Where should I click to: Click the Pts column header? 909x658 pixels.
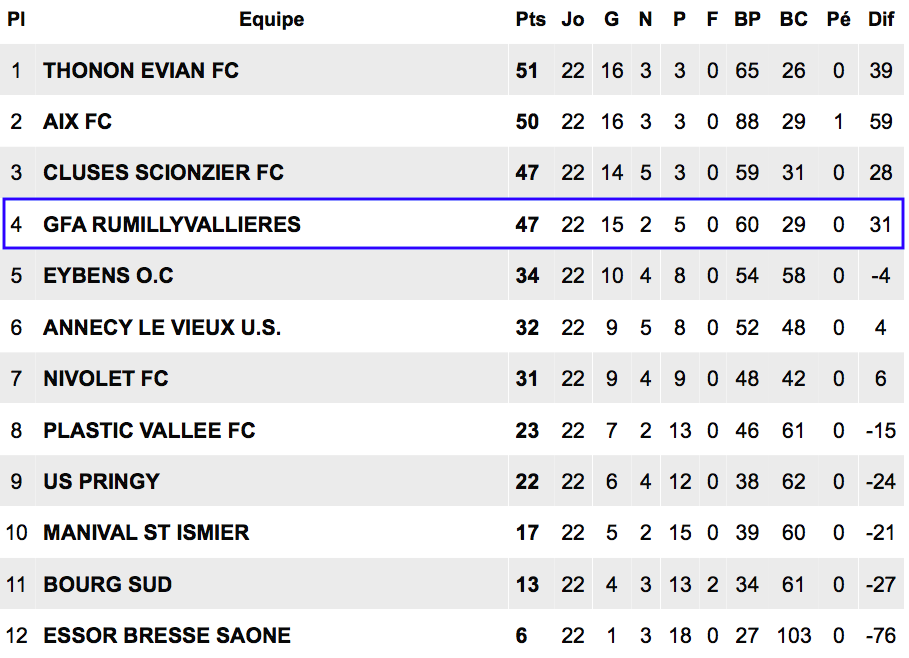pyautogui.click(x=530, y=19)
